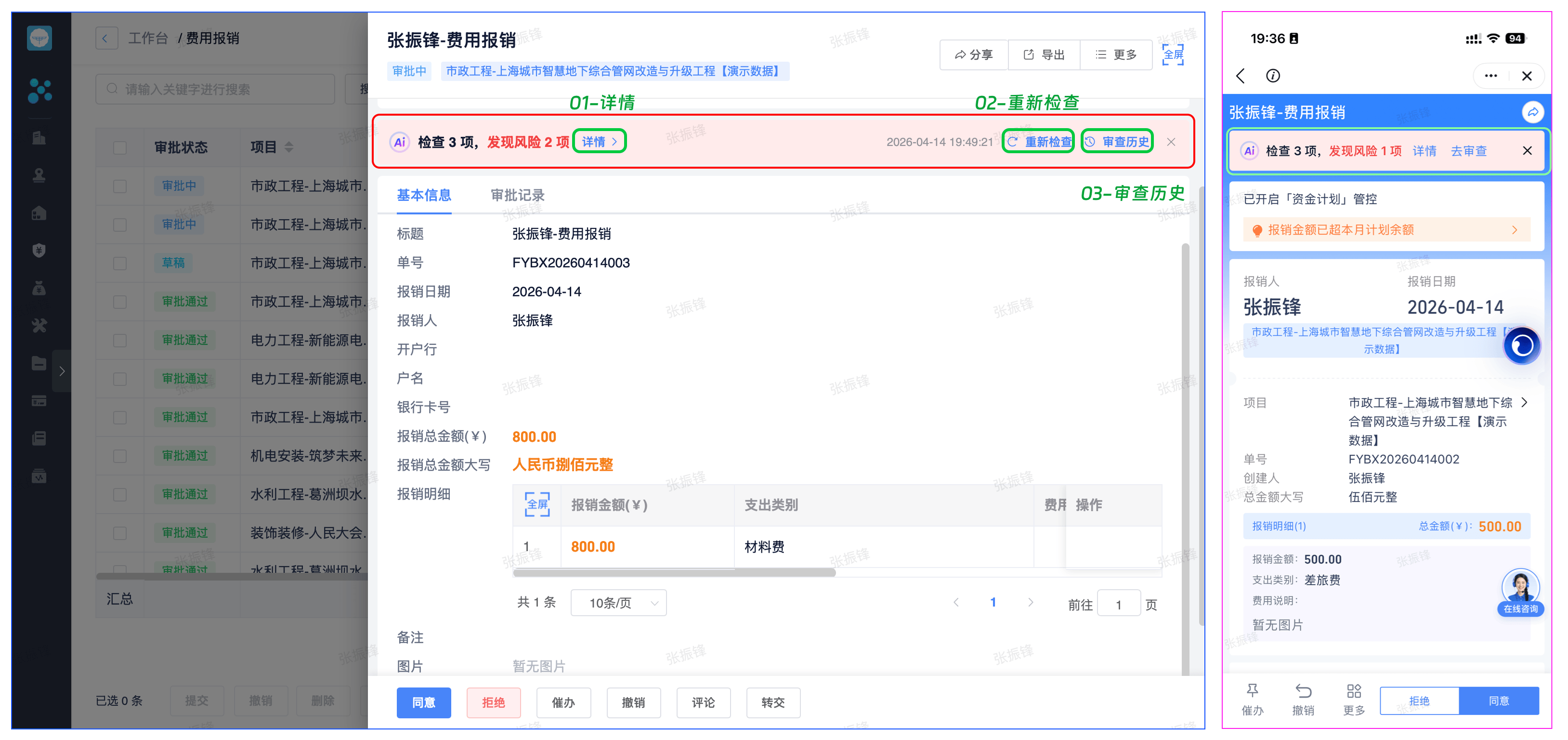Viewport: 1568px width, 740px height.
Task: Click the Export button in the header
Action: tap(1044, 55)
